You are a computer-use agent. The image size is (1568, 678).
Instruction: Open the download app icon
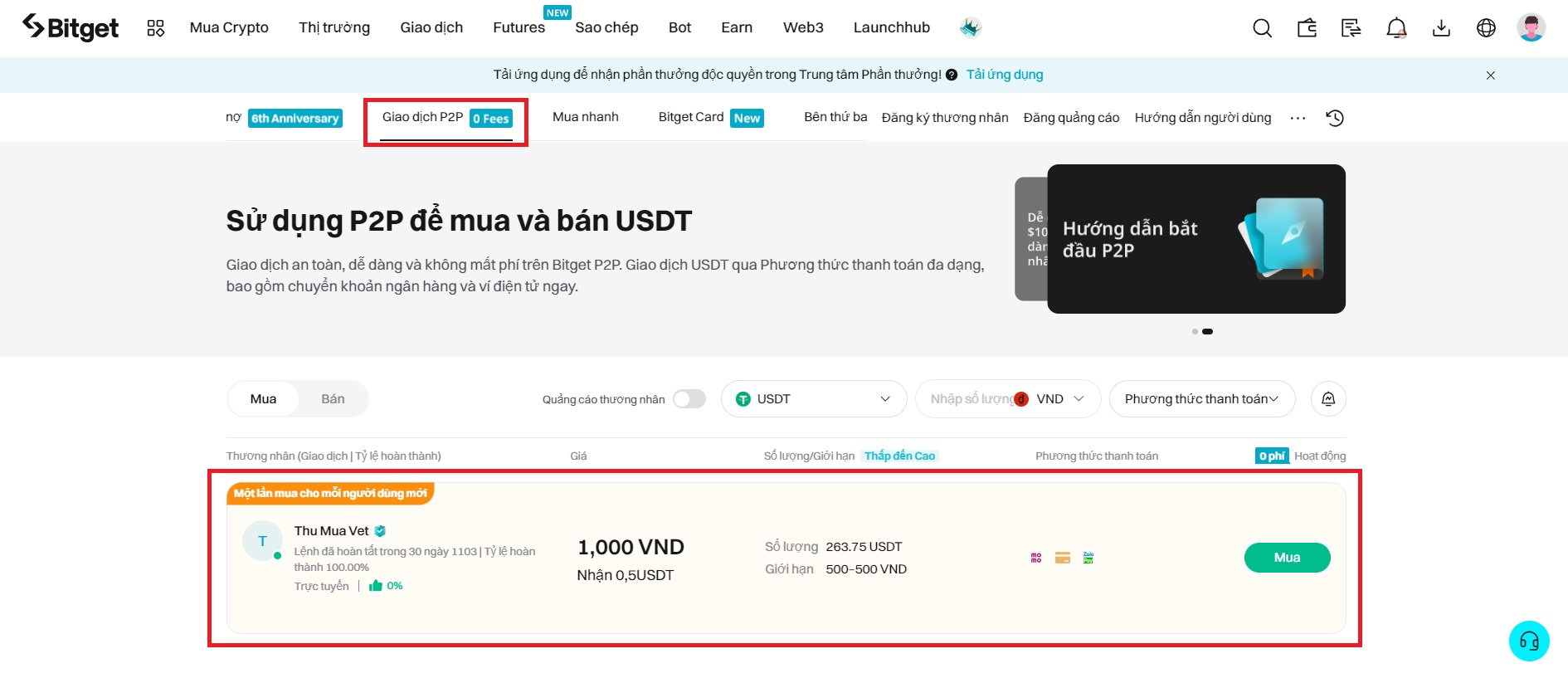click(x=1441, y=28)
